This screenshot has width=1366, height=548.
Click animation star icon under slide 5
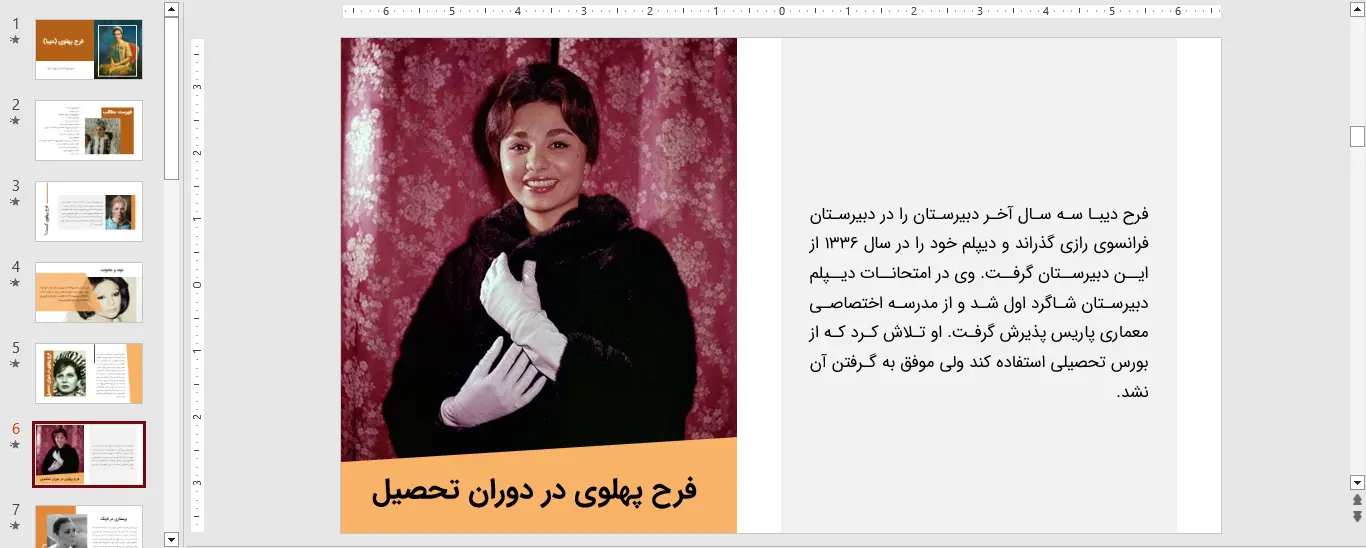click(x=15, y=364)
